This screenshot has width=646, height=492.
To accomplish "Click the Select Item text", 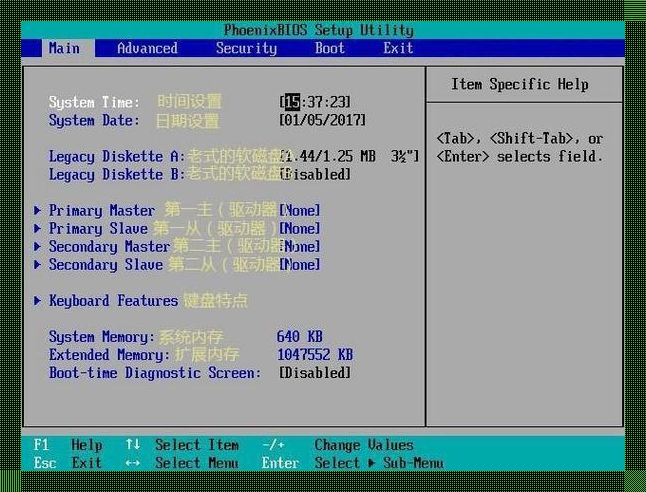I will pos(197,445).
